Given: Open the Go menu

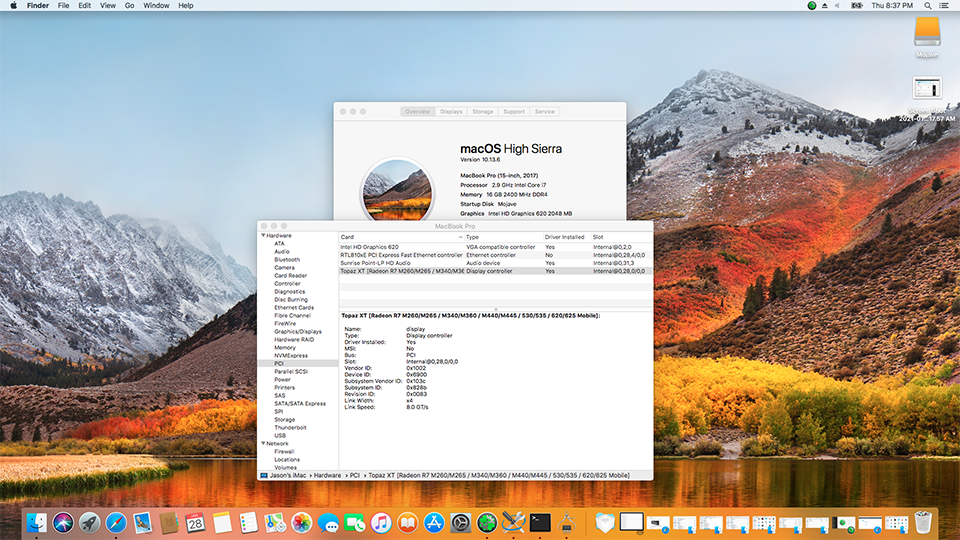Looking at the screenshot, I should coord(130,6).
